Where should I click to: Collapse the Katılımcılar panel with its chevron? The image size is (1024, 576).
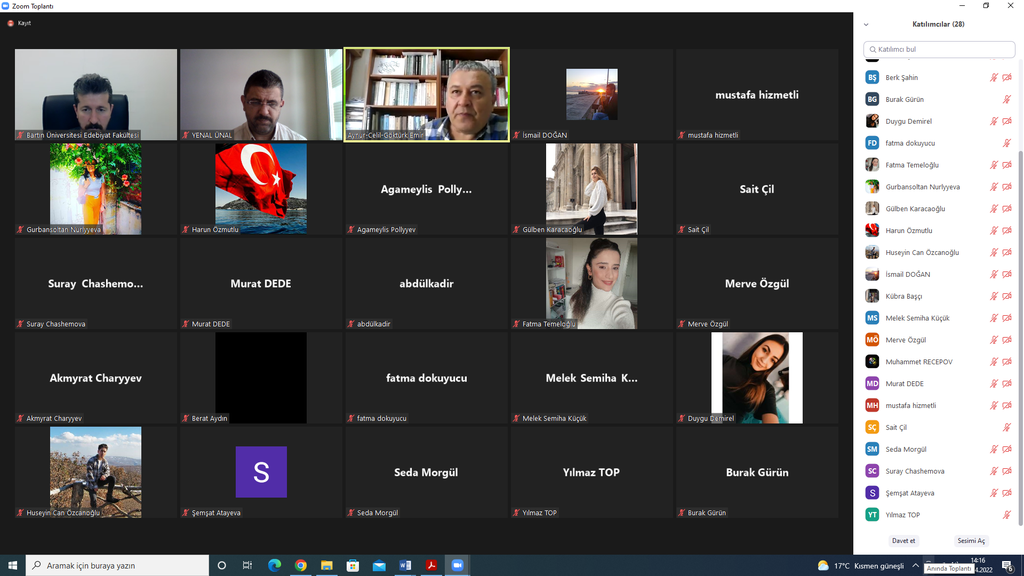coord(866,25)
